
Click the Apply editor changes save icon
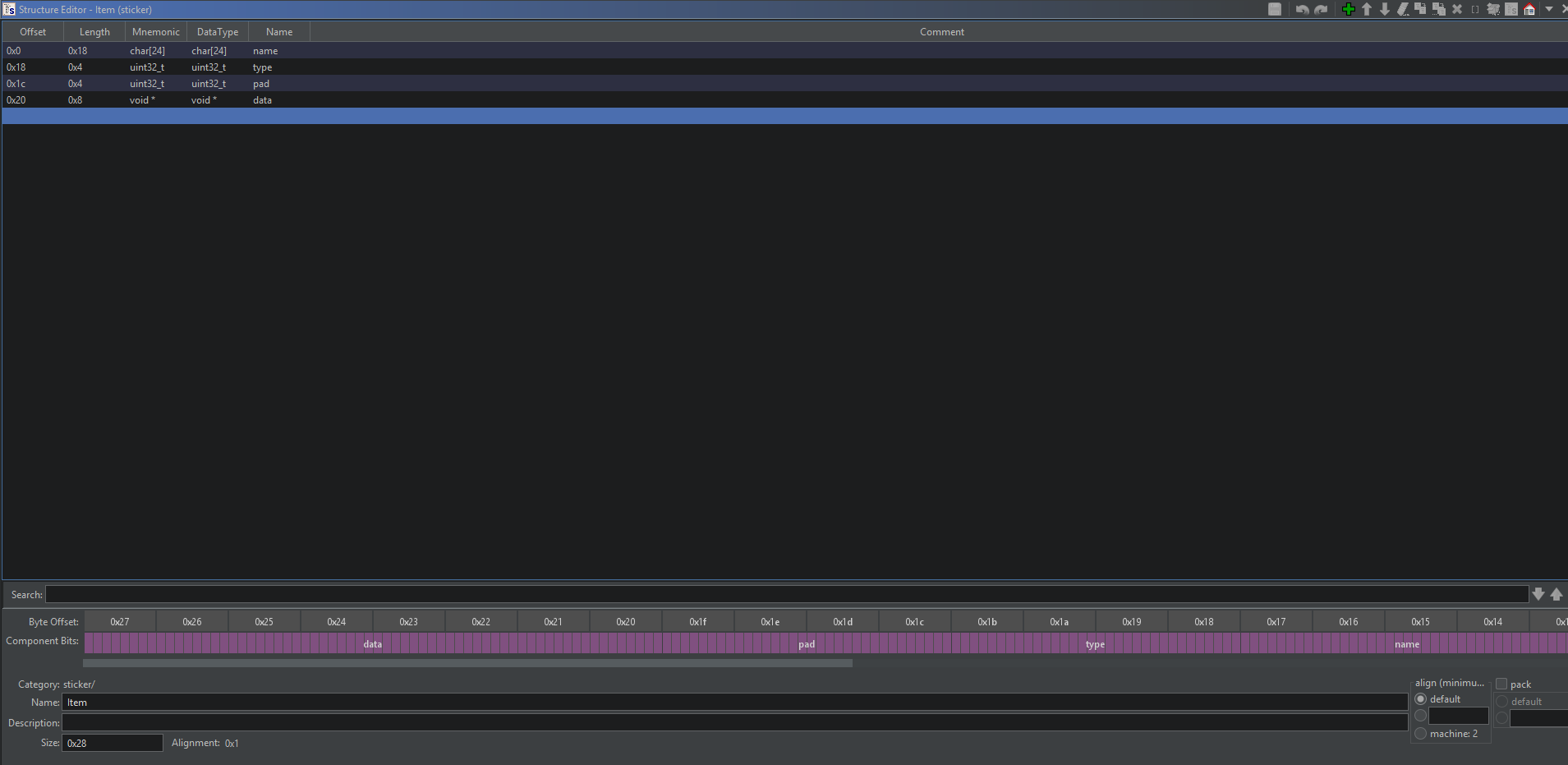[x=1275, y=10]
